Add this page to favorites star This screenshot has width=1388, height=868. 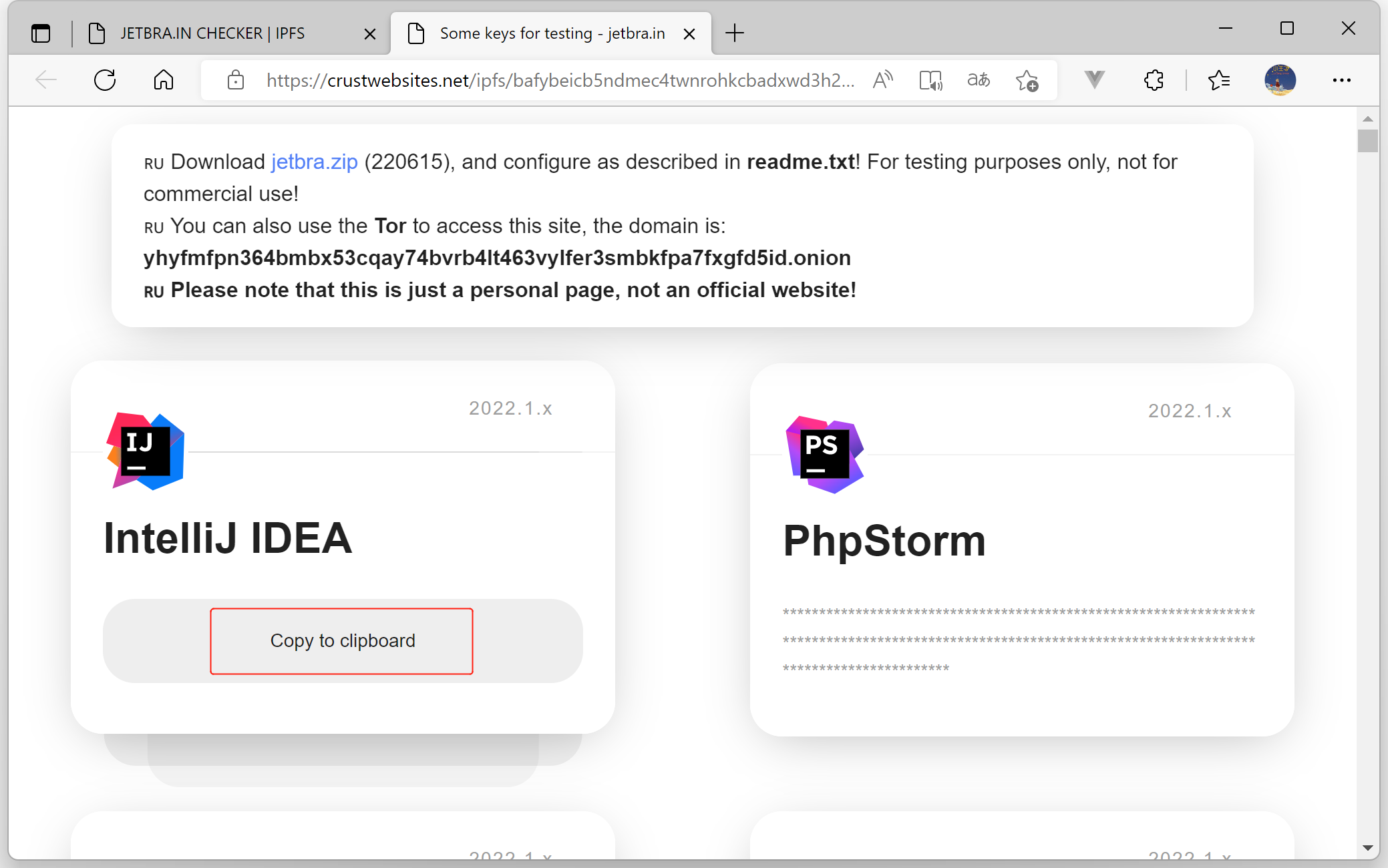pyautogui.click(x=1027, y=80)
